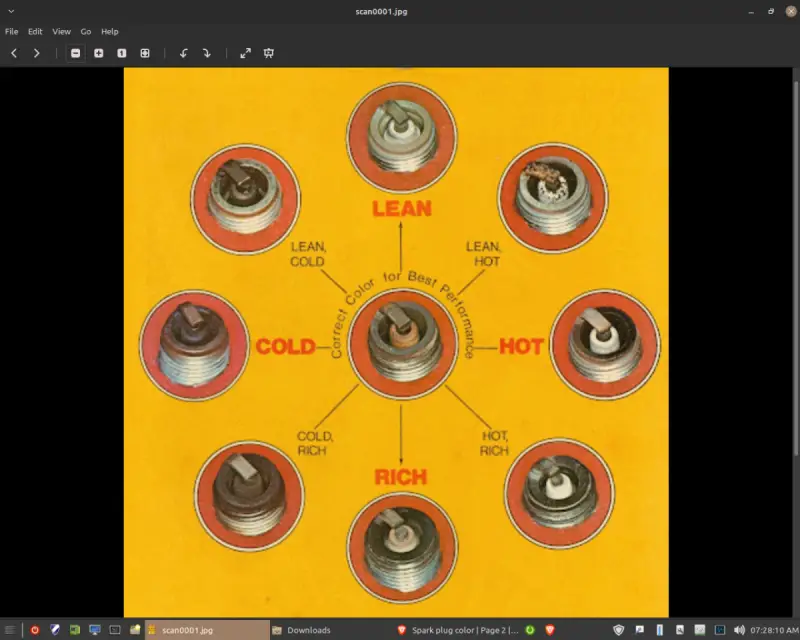Click the zoom out button
The width and height of the screenshot is (800, 640).
(76, 53)
